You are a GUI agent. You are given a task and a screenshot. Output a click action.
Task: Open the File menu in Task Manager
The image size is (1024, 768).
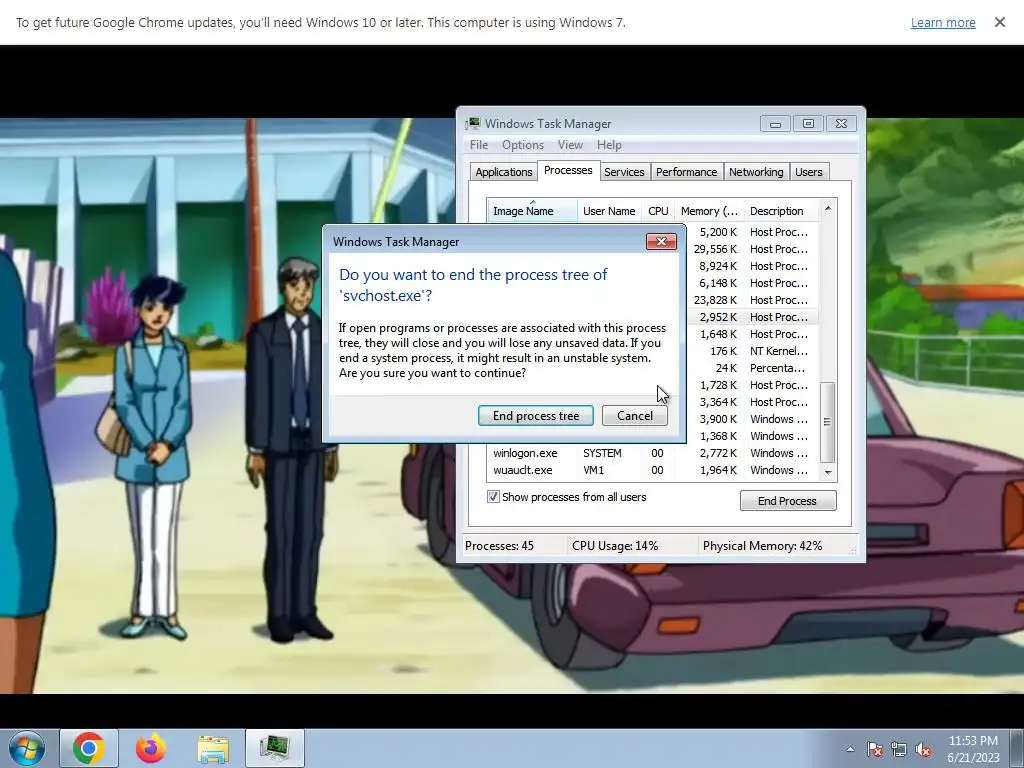(479, 145)
